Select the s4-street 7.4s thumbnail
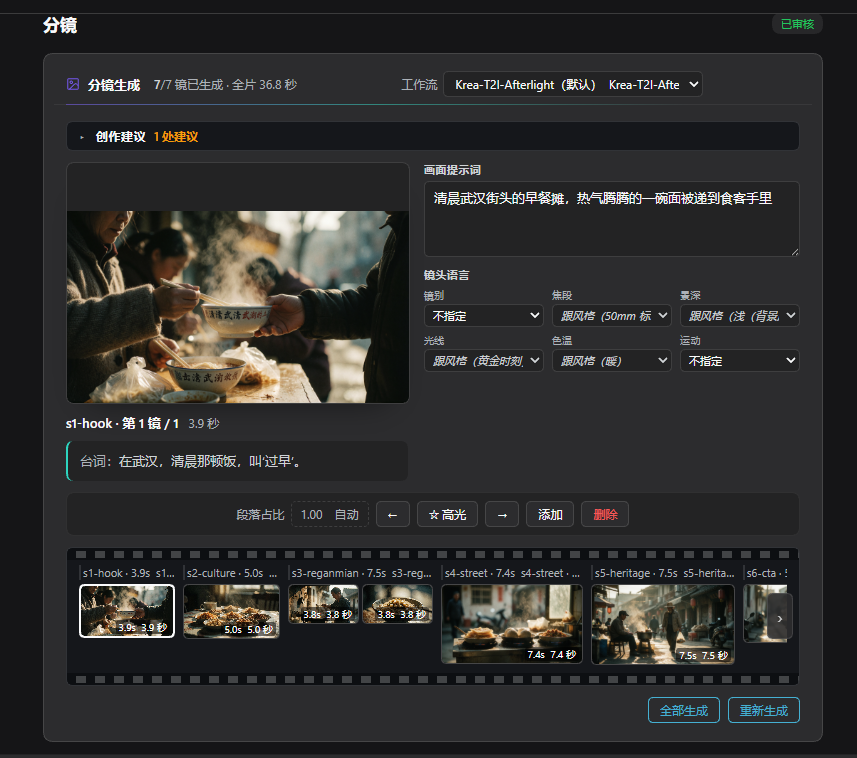This screenshot has height=758, width=857. click(512, 624)
